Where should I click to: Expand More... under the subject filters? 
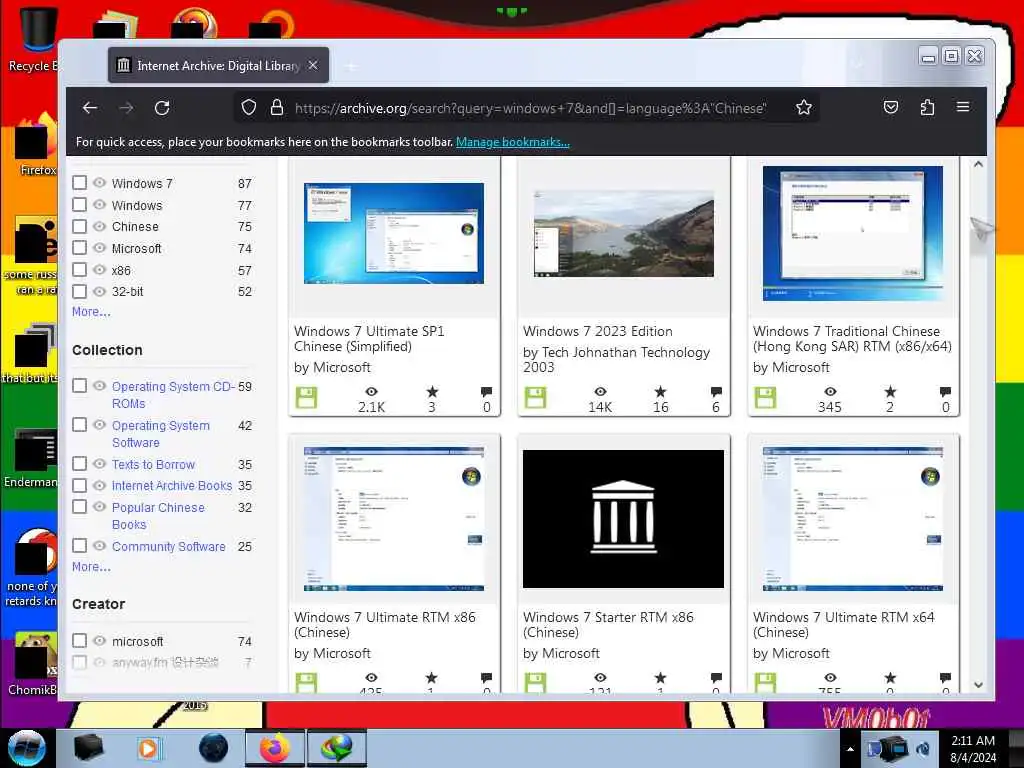[x=91, y=312]
